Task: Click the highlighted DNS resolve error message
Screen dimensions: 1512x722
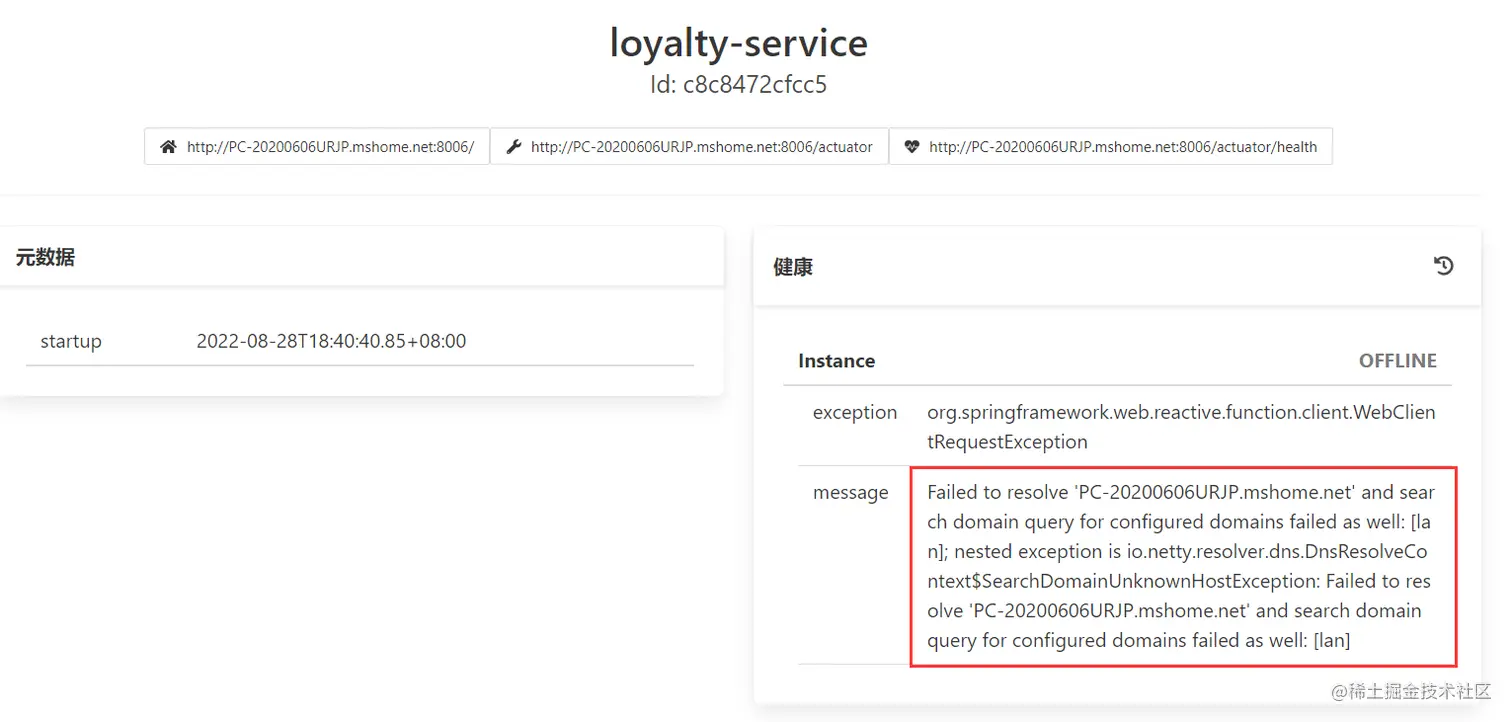Action: [x=1181, y=566]
